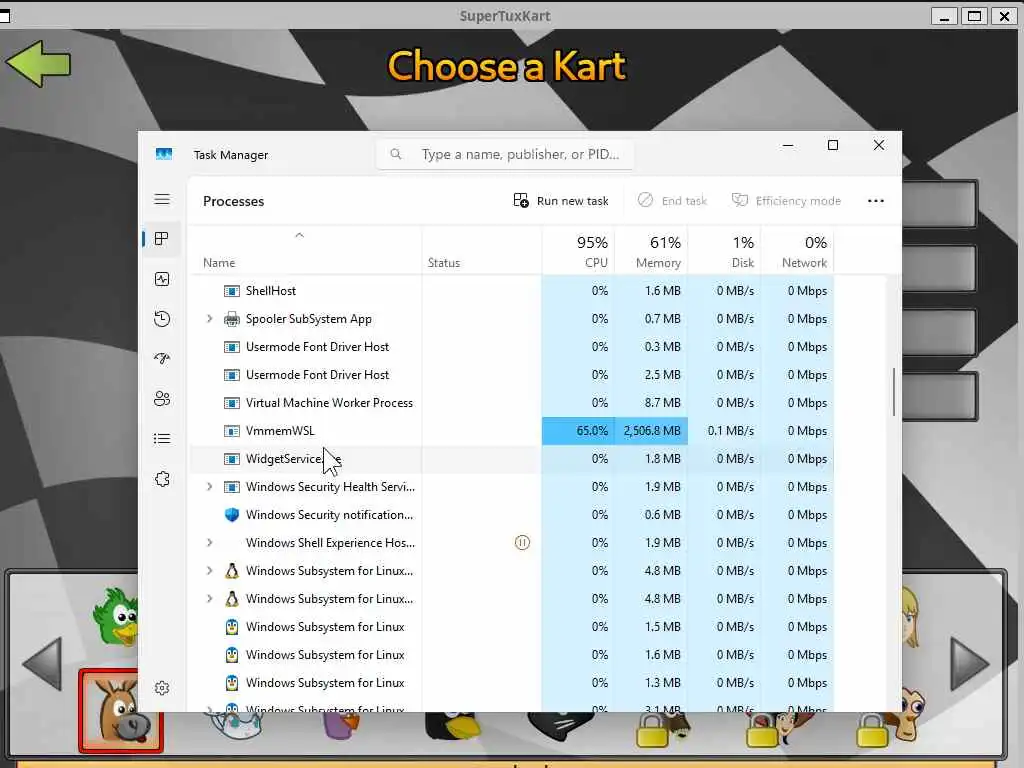Select Windows Subsystem for Linux 1.5 MB row
Screen dimensions: 1024x768
[511, 627]
